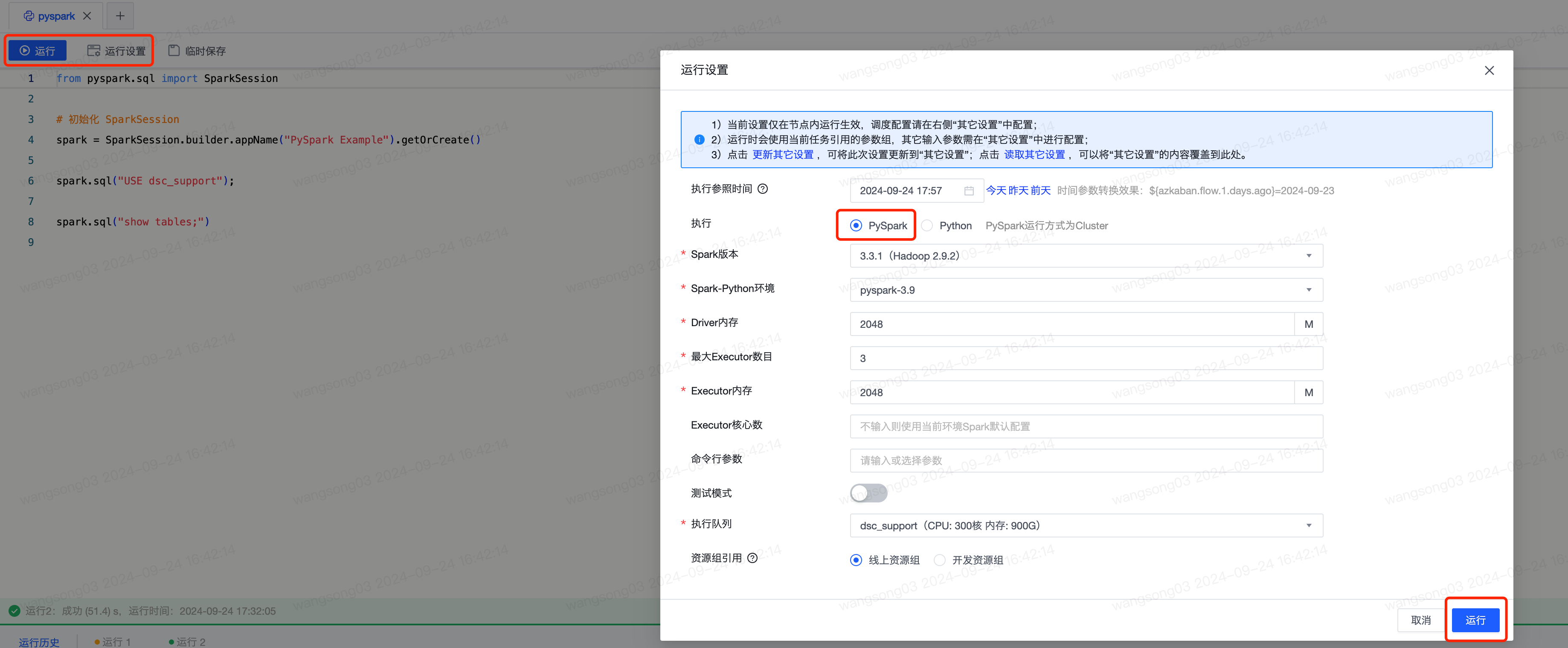Open a new editor tab with the plus icon
This screenshot has height=648, width=1568.
119,16
